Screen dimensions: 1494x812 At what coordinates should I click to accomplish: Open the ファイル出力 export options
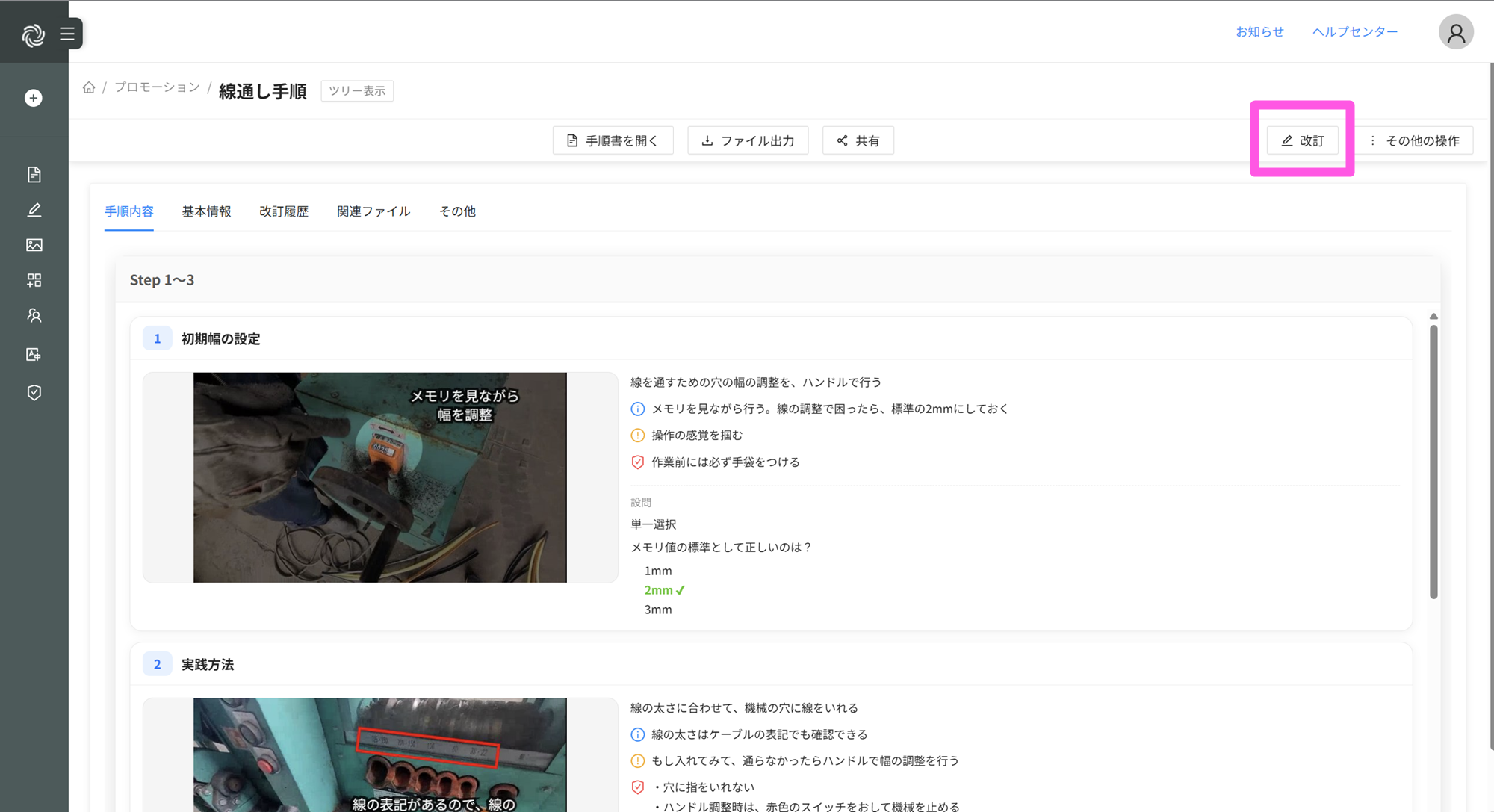[x=748, y=140]
